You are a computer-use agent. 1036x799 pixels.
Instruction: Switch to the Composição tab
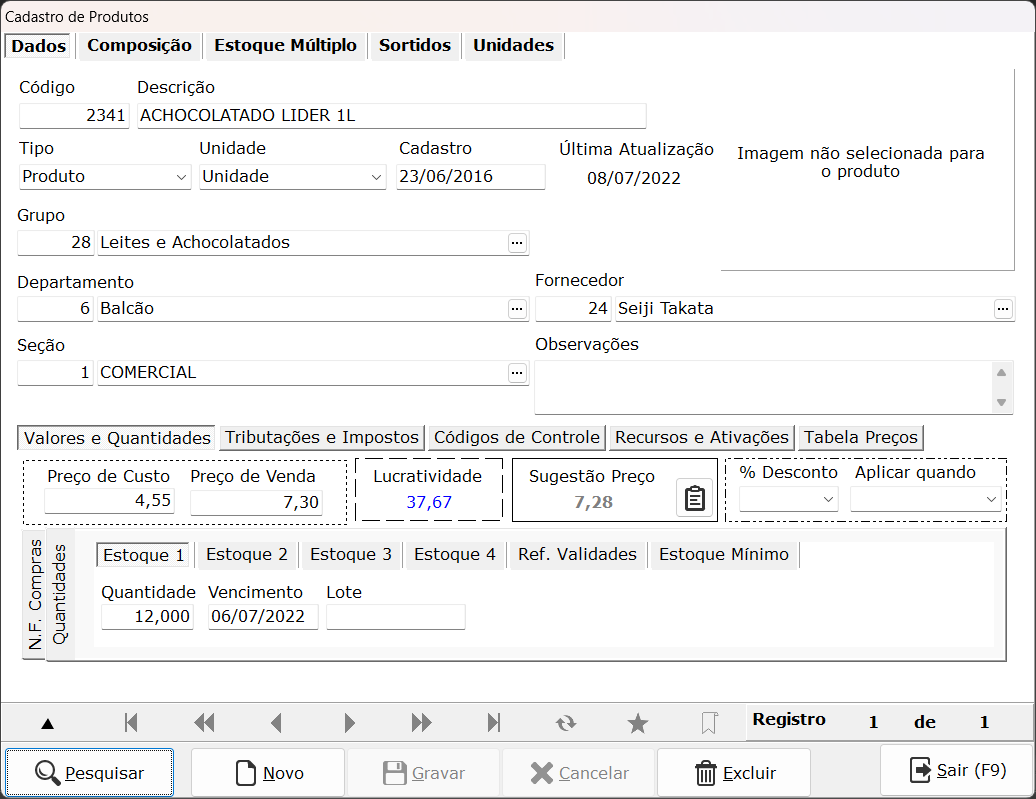click(x=139, y=46)
